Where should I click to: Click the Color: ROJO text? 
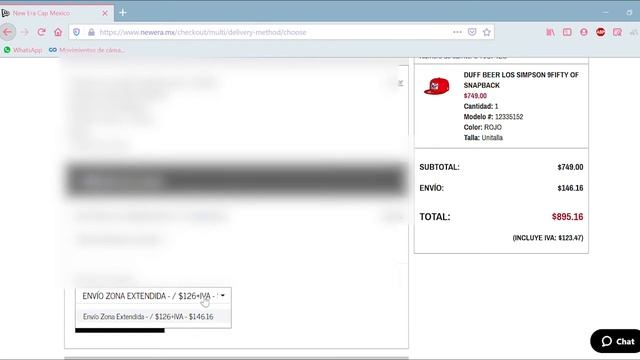pos(482,127)
